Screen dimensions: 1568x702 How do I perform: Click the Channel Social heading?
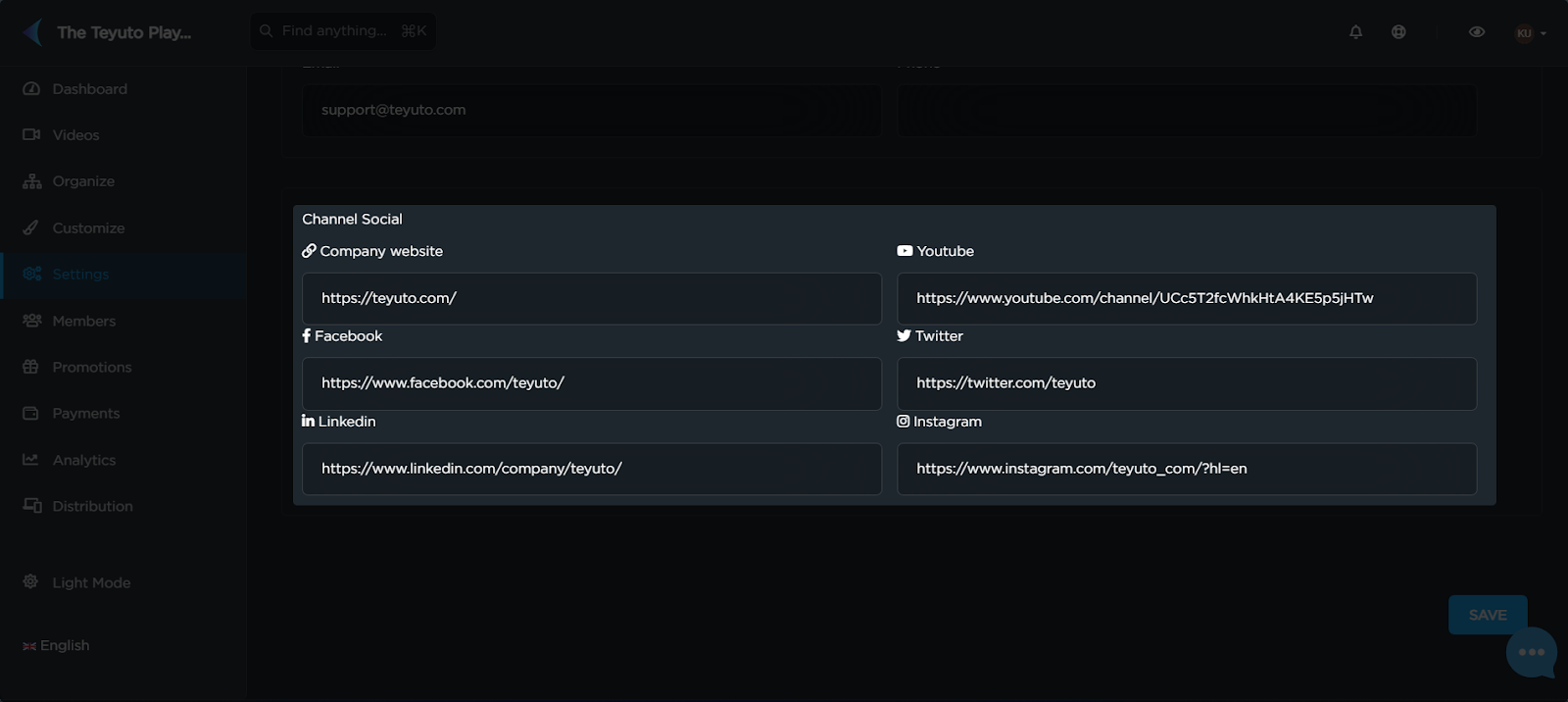[x=352, y=220]
